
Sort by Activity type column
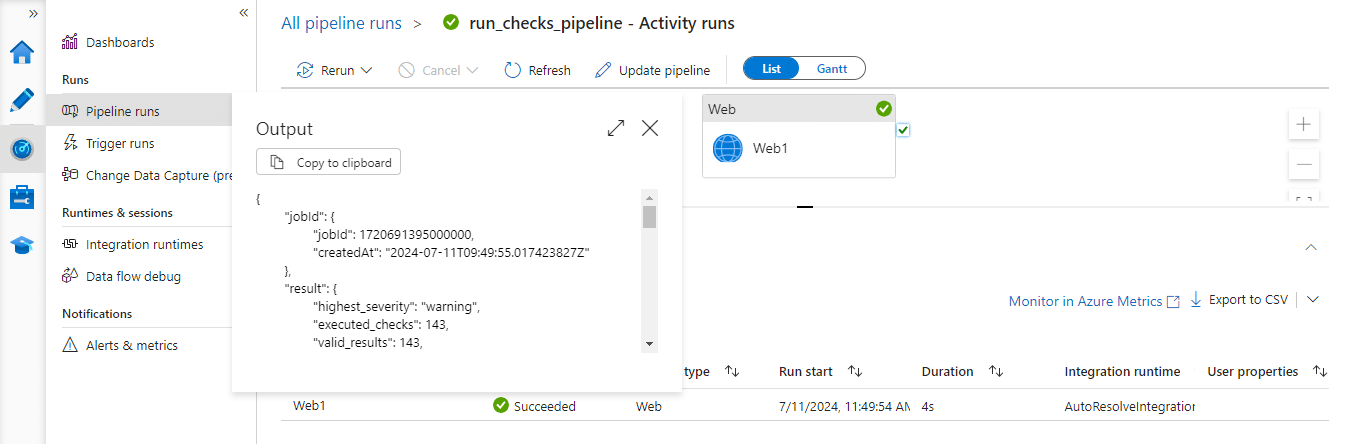pos(731,371)
